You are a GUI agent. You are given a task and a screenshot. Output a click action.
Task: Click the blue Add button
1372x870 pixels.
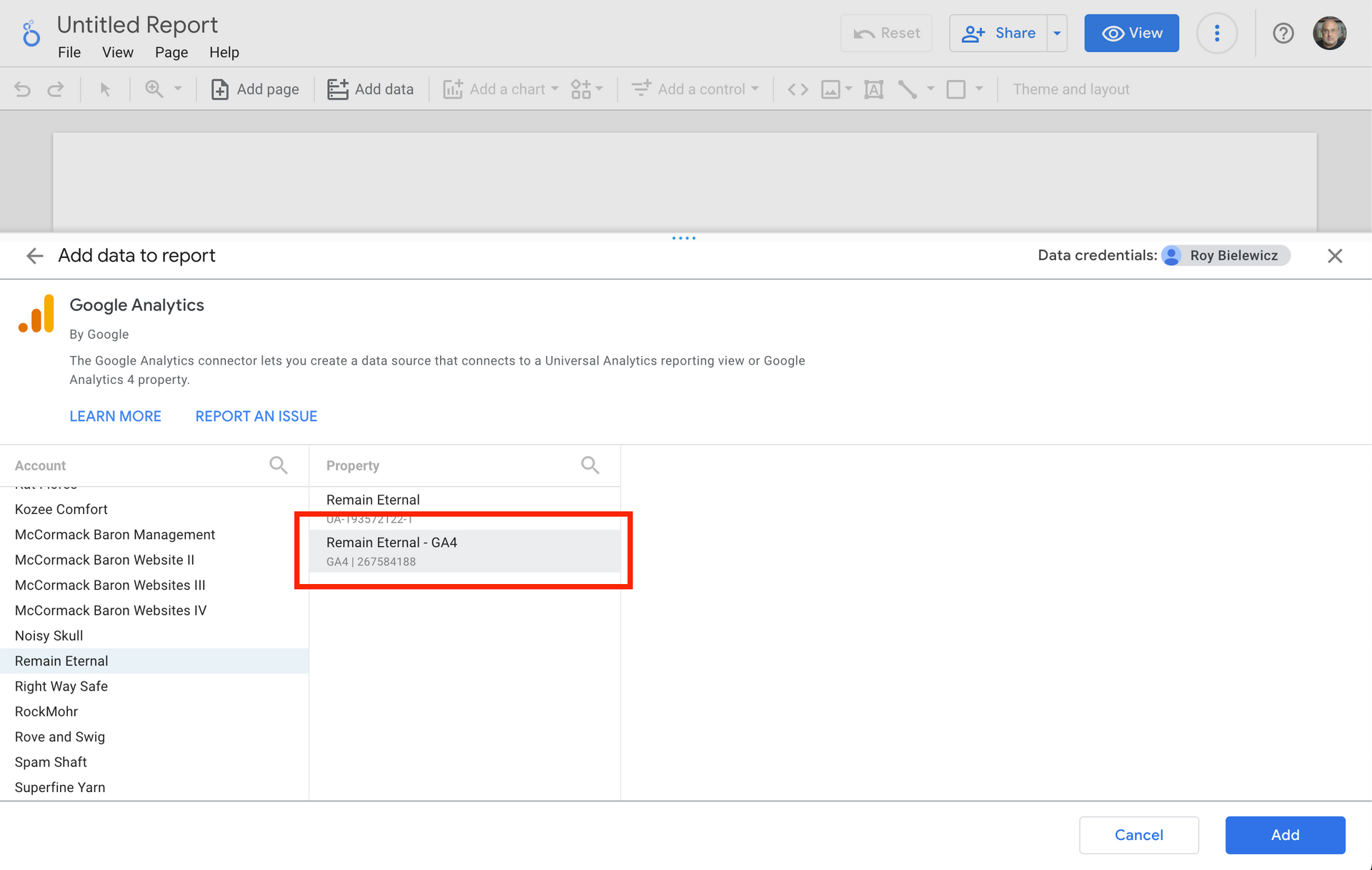1285,835
